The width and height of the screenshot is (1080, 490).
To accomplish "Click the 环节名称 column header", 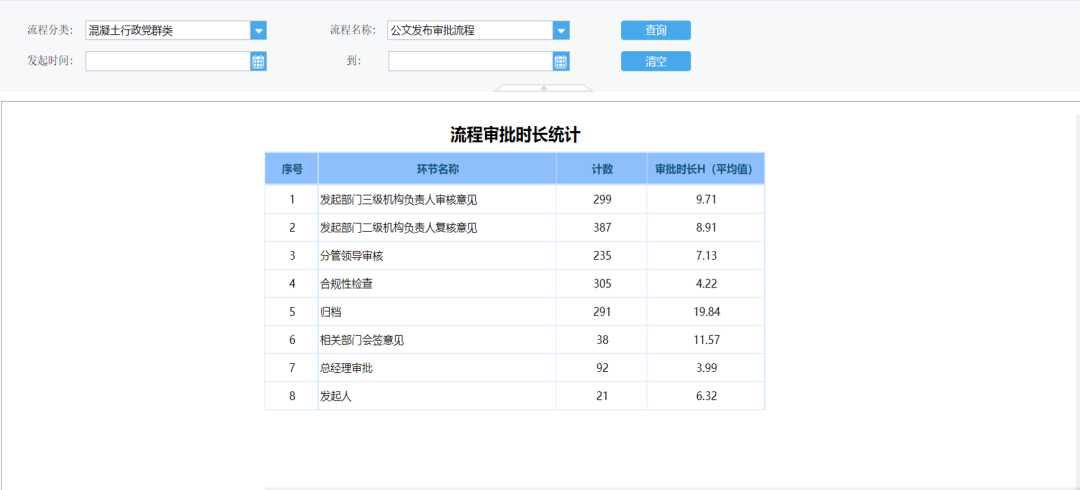I will 437,169.
